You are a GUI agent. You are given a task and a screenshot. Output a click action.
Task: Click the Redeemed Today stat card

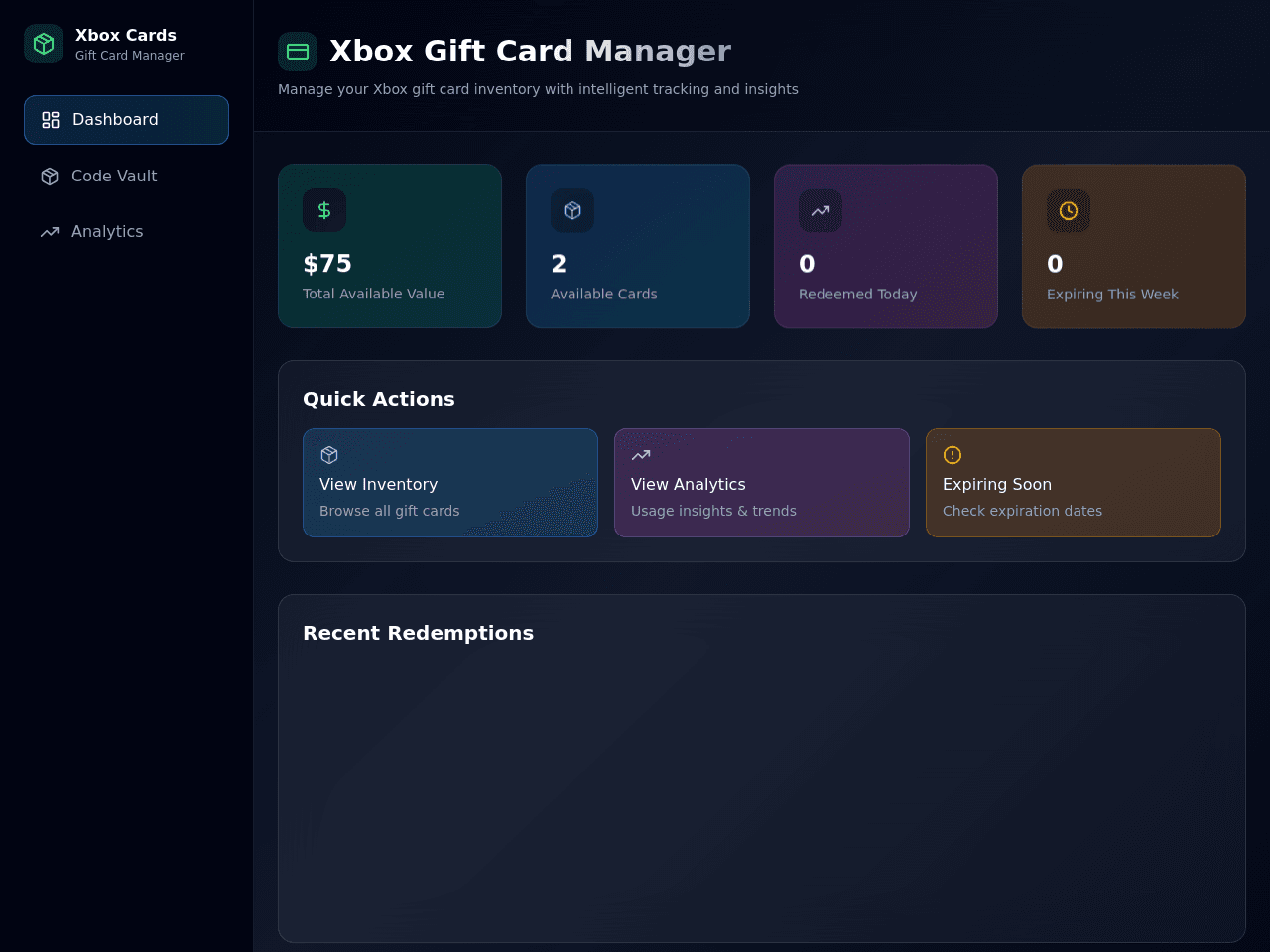[x=886, y=246]
